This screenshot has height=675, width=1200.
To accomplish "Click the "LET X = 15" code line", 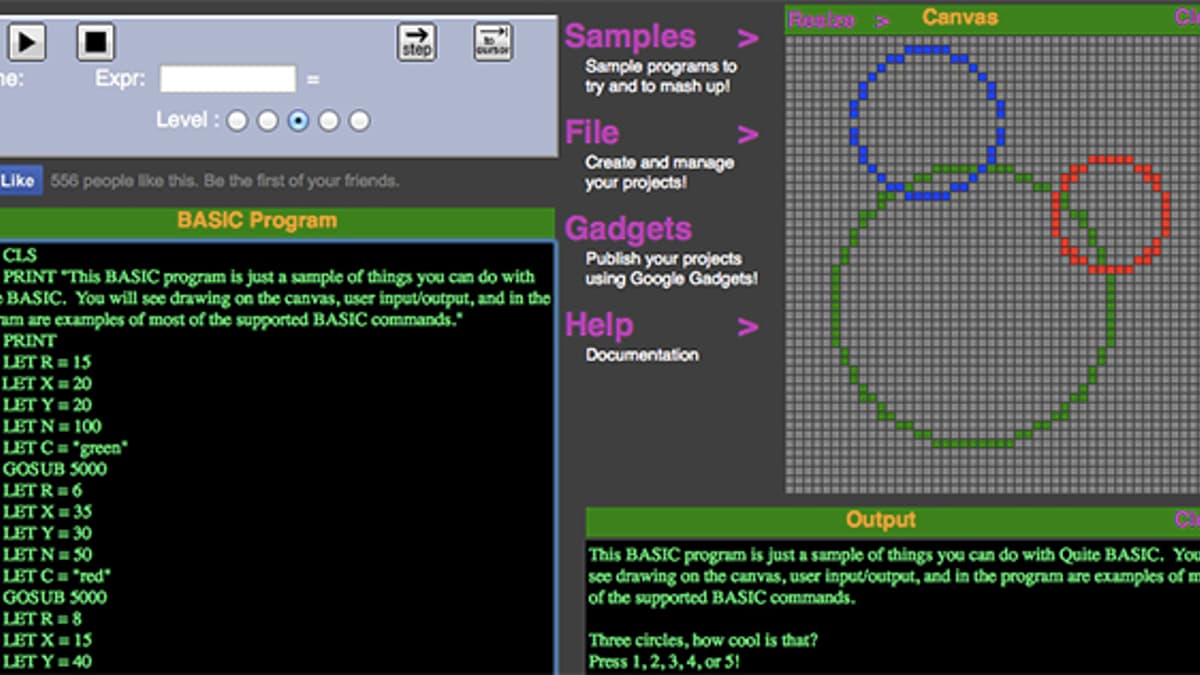I will tap(47, 640).
